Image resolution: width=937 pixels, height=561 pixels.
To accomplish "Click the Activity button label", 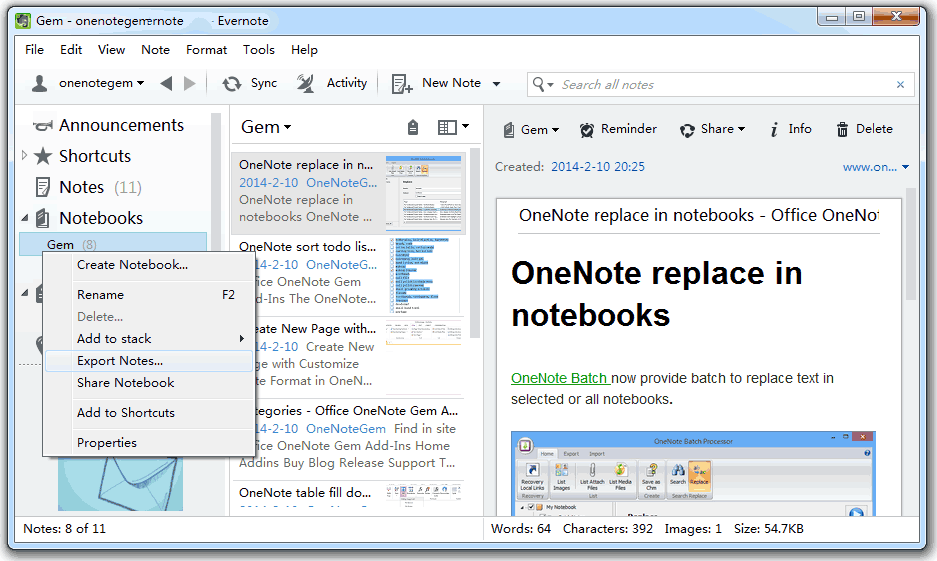I will [347, 83].
